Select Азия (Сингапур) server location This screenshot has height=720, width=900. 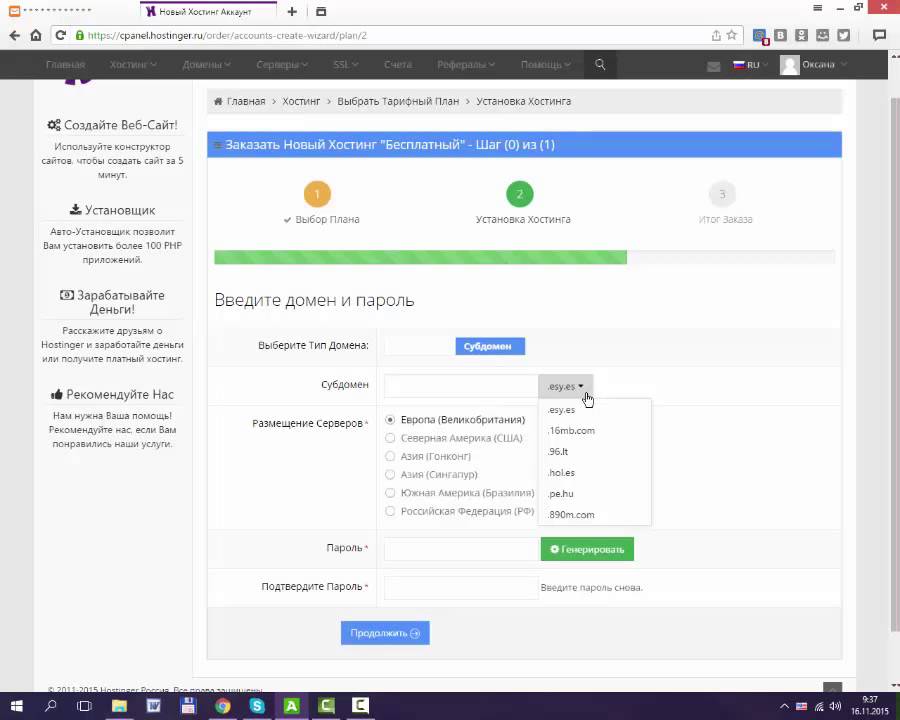tap(390, 474)
